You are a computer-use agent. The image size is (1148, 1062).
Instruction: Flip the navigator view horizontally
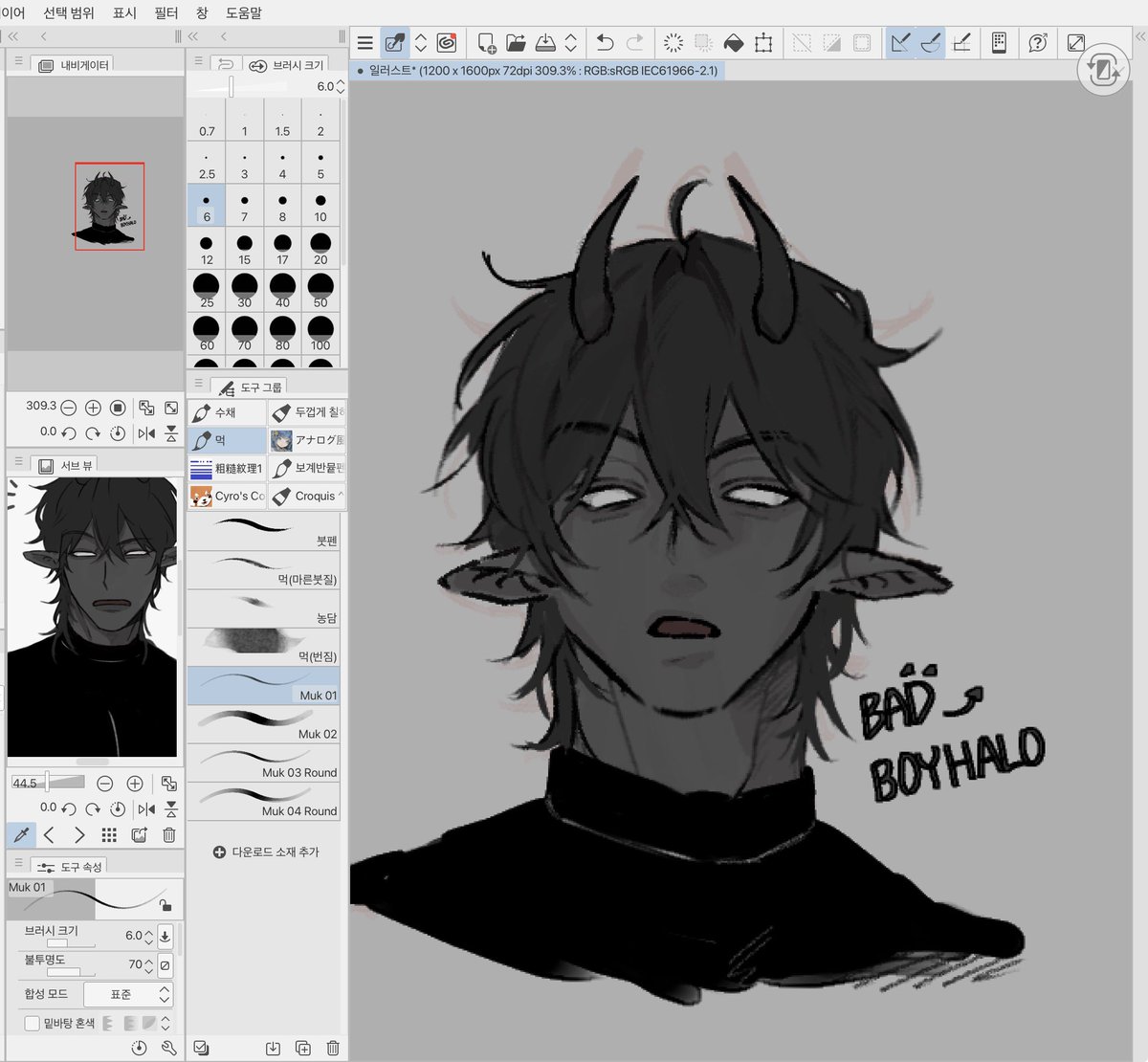pyautogui.click(x=146, y=433)
